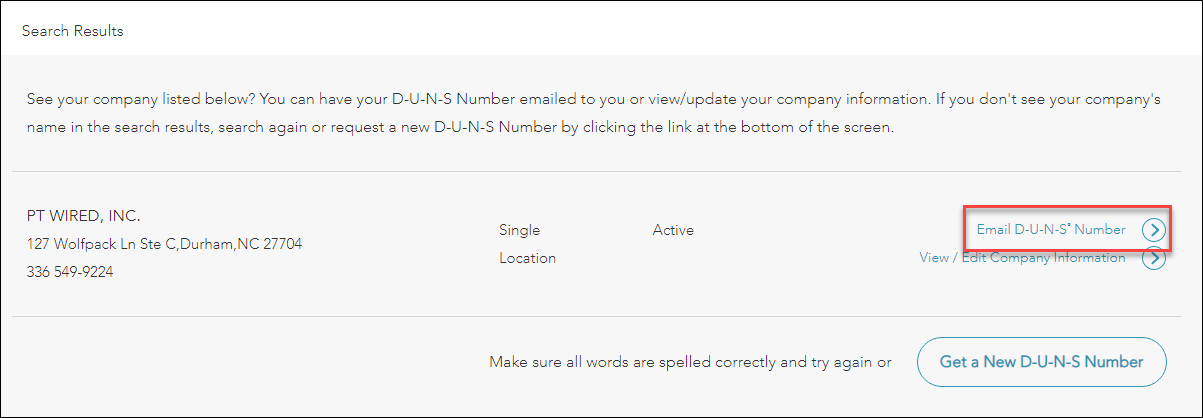Click the divider line below the phone number
The image size is (1203, 418).
click(x=600, y=316)
